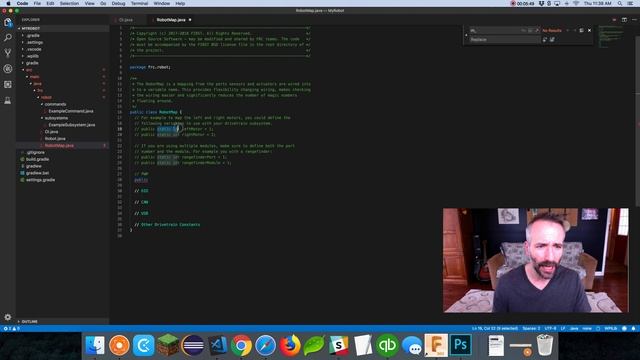
Task: Toggle Find in Selection in find widget
Action: [x=581, y=30]
